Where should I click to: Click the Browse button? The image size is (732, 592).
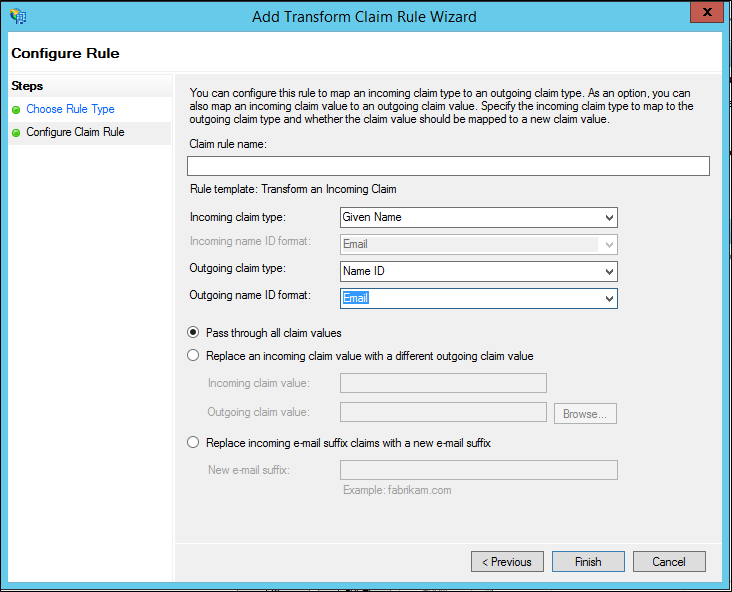pyautogui.click(x=585, y=414)
